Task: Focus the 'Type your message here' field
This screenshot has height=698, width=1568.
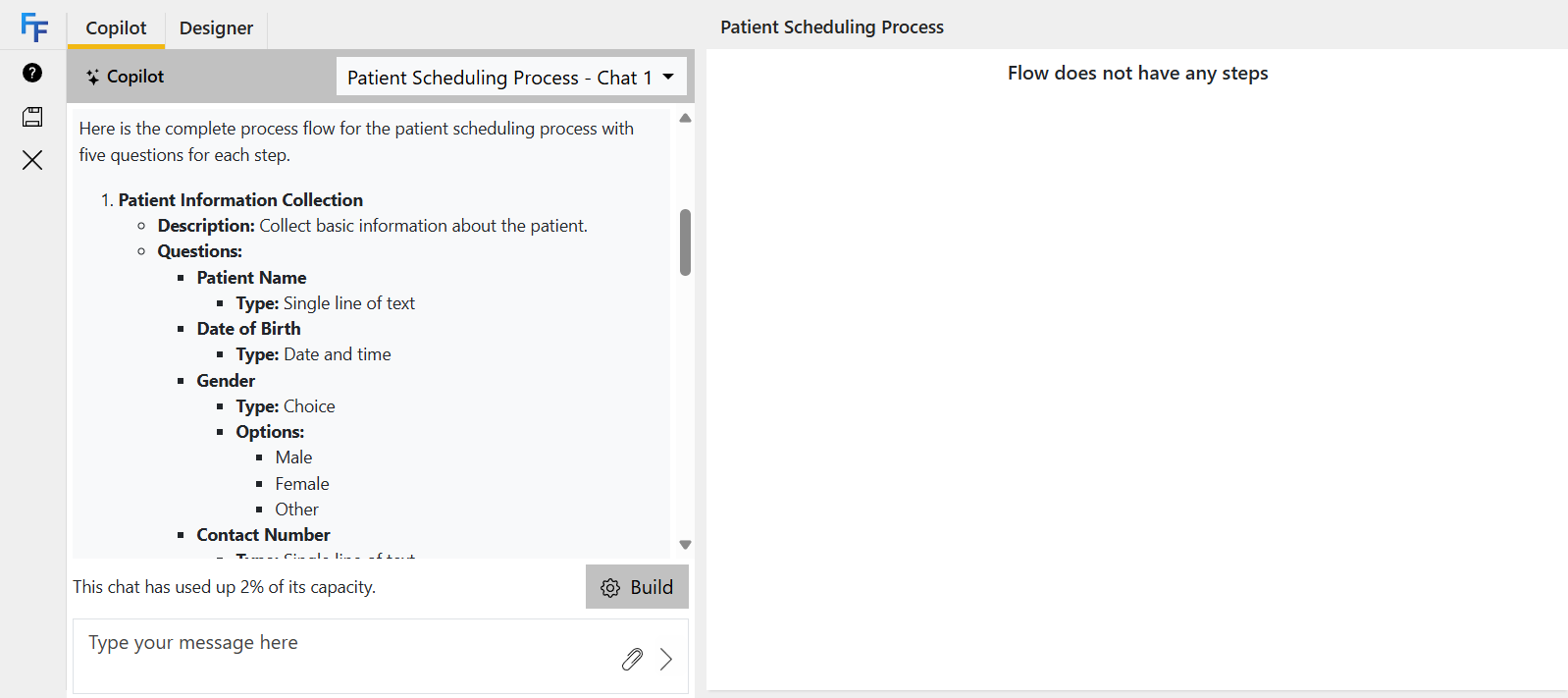Action: pyautogui.click(x=381, y=656)
